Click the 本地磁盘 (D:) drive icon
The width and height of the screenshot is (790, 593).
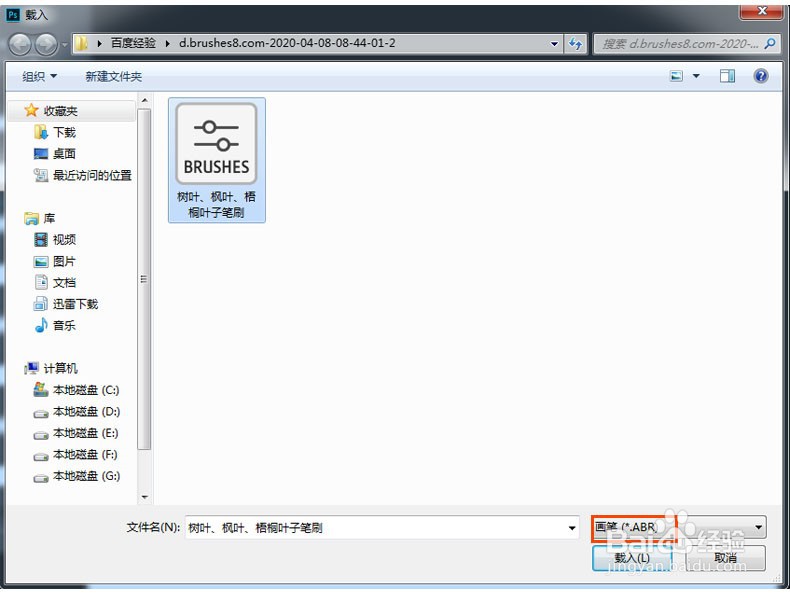[41, 414]
